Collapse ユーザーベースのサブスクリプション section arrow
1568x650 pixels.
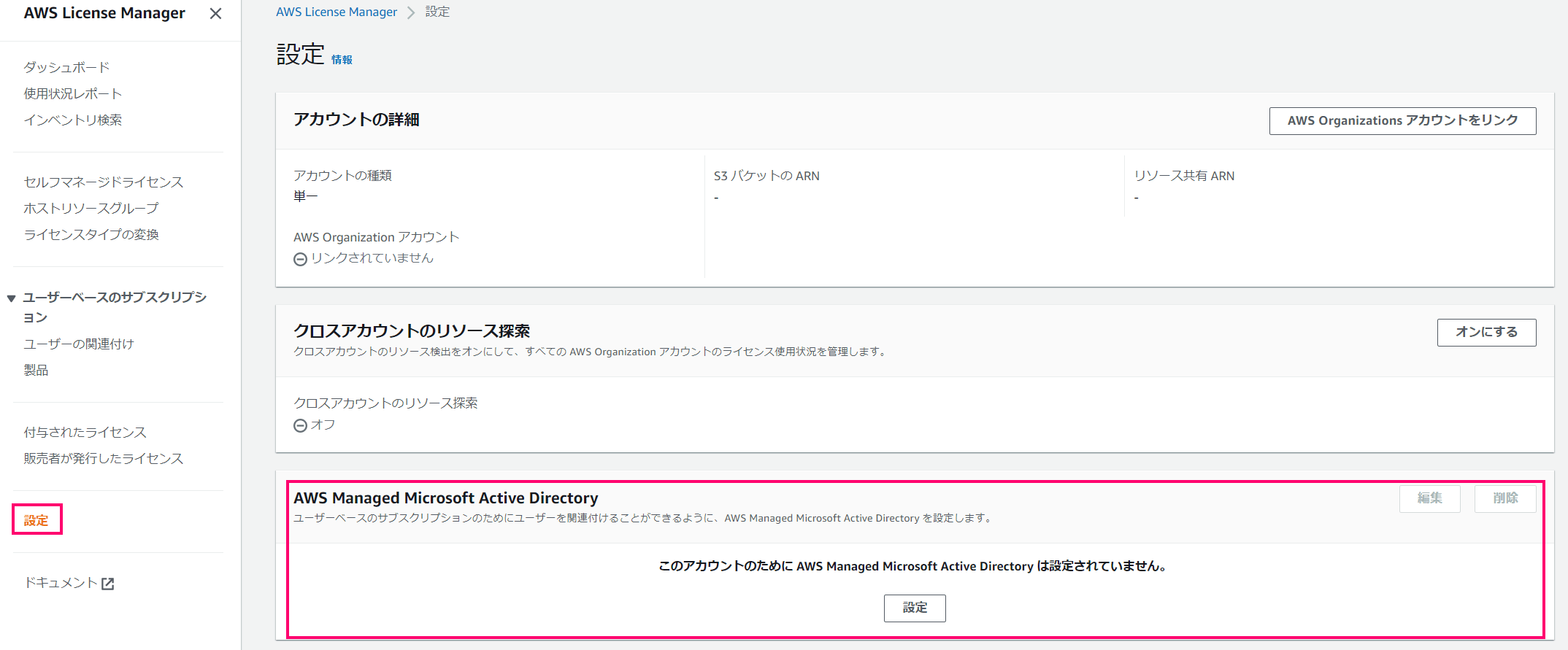pos(11,298)
